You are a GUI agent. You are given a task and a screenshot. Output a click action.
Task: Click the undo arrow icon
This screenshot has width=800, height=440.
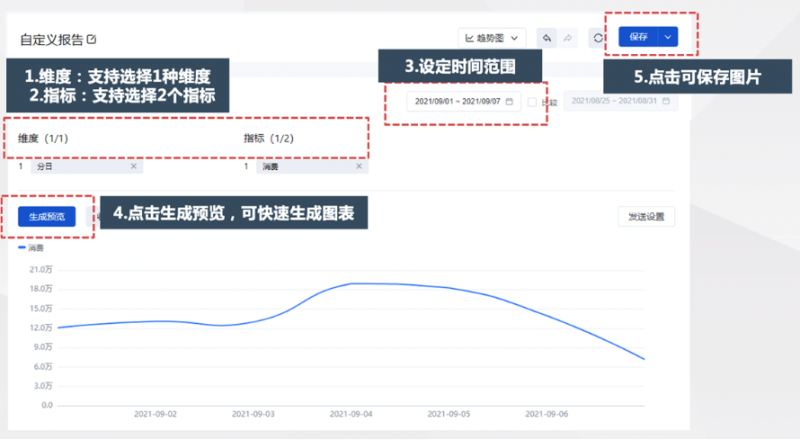tap(546, 38)
